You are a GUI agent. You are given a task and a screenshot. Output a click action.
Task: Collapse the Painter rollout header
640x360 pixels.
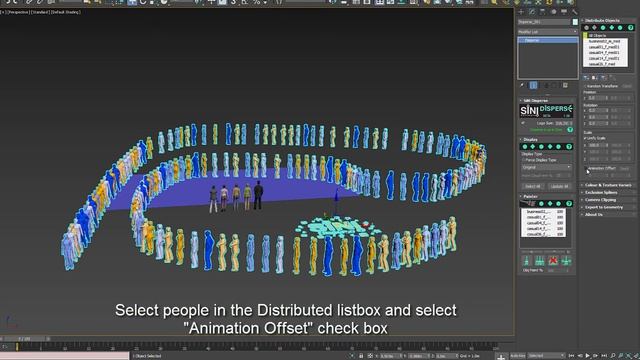(547, 197)
